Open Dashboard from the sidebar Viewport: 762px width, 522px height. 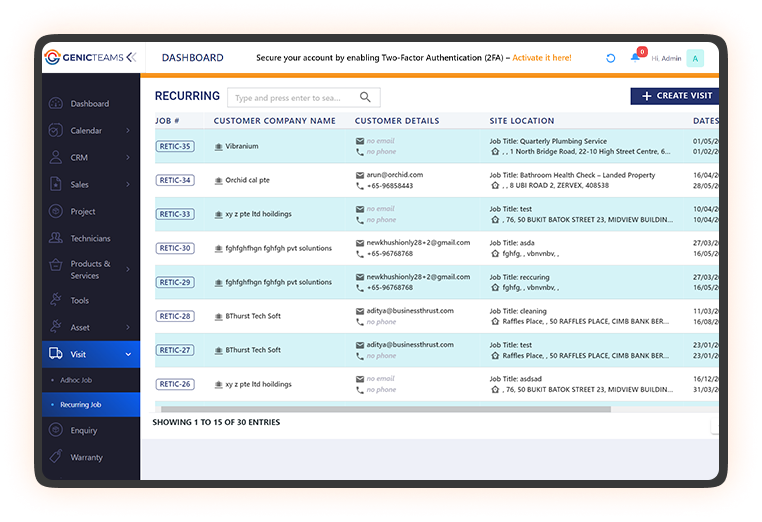[89, 104]
